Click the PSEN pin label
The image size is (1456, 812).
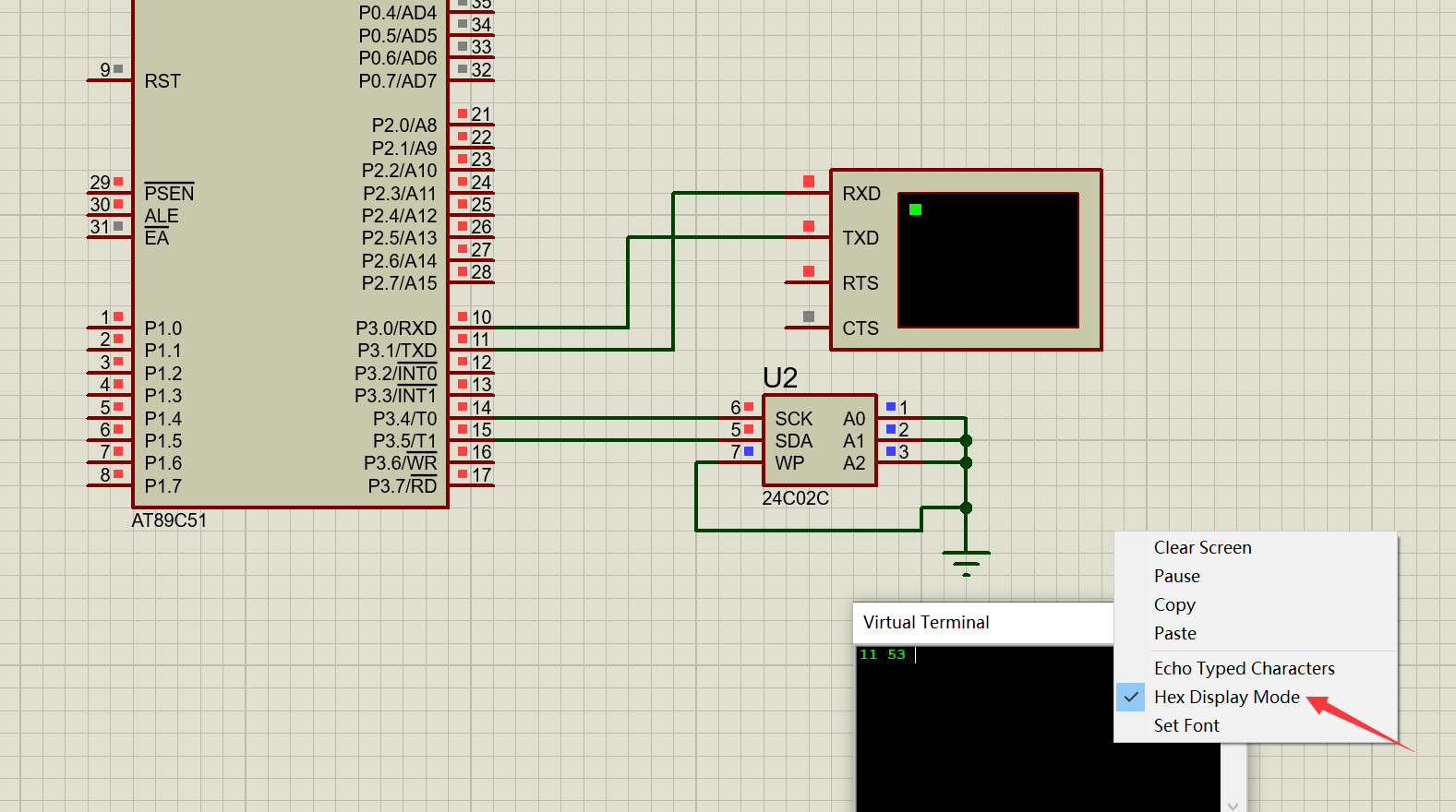coord(169,193)
